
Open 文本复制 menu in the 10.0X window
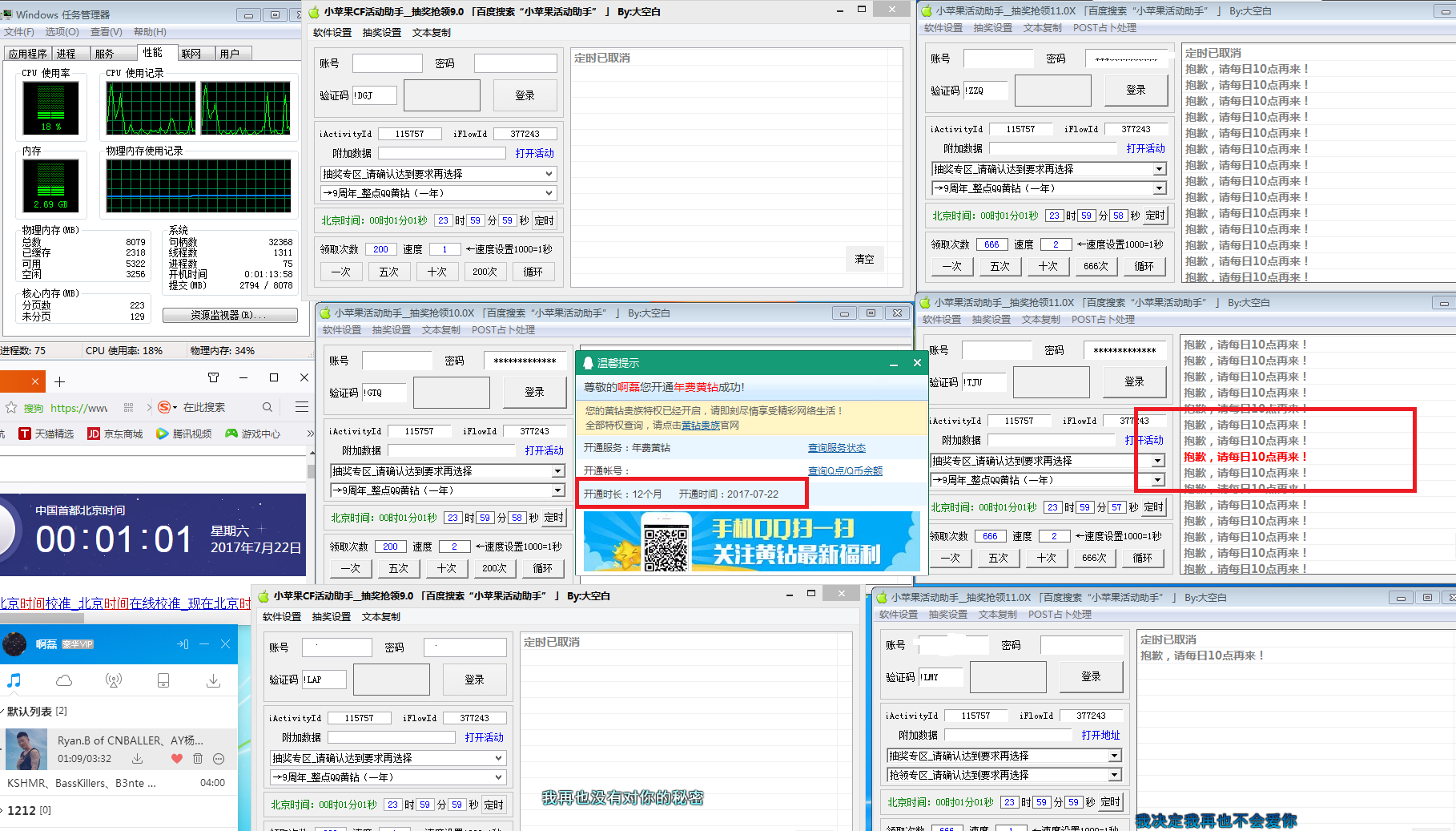point(441,330)
